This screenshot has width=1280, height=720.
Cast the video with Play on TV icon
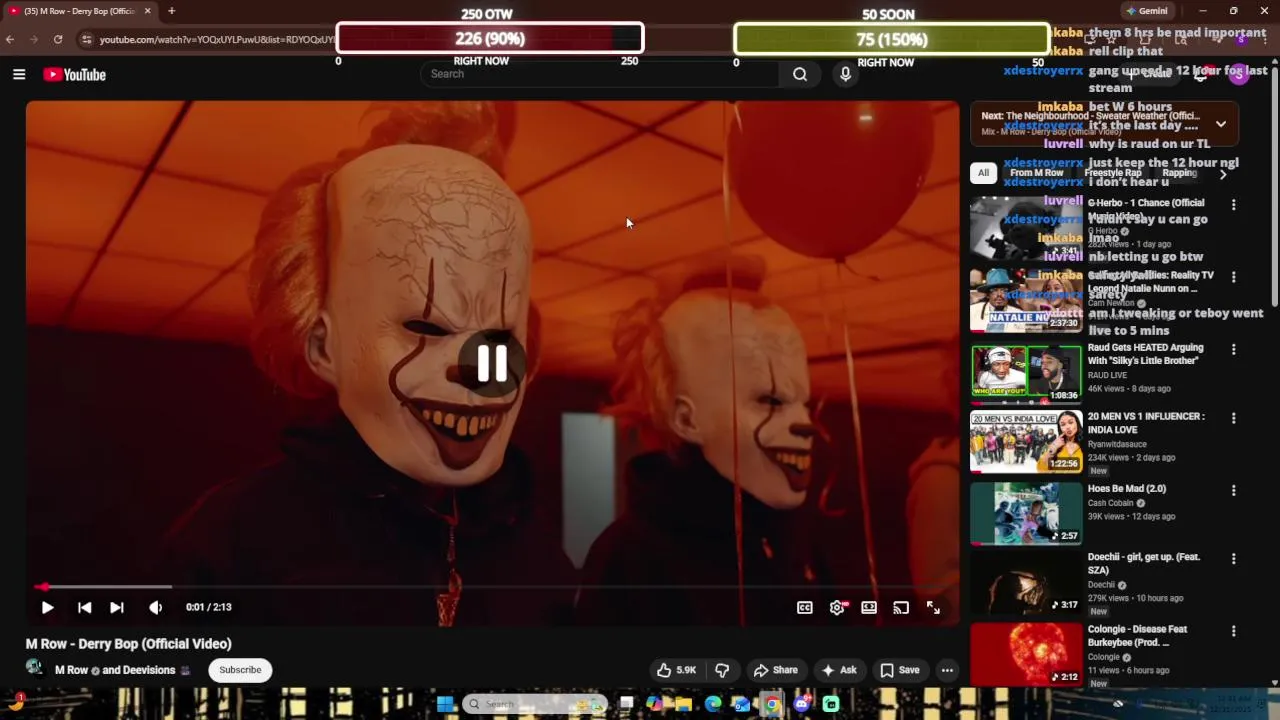901,607
